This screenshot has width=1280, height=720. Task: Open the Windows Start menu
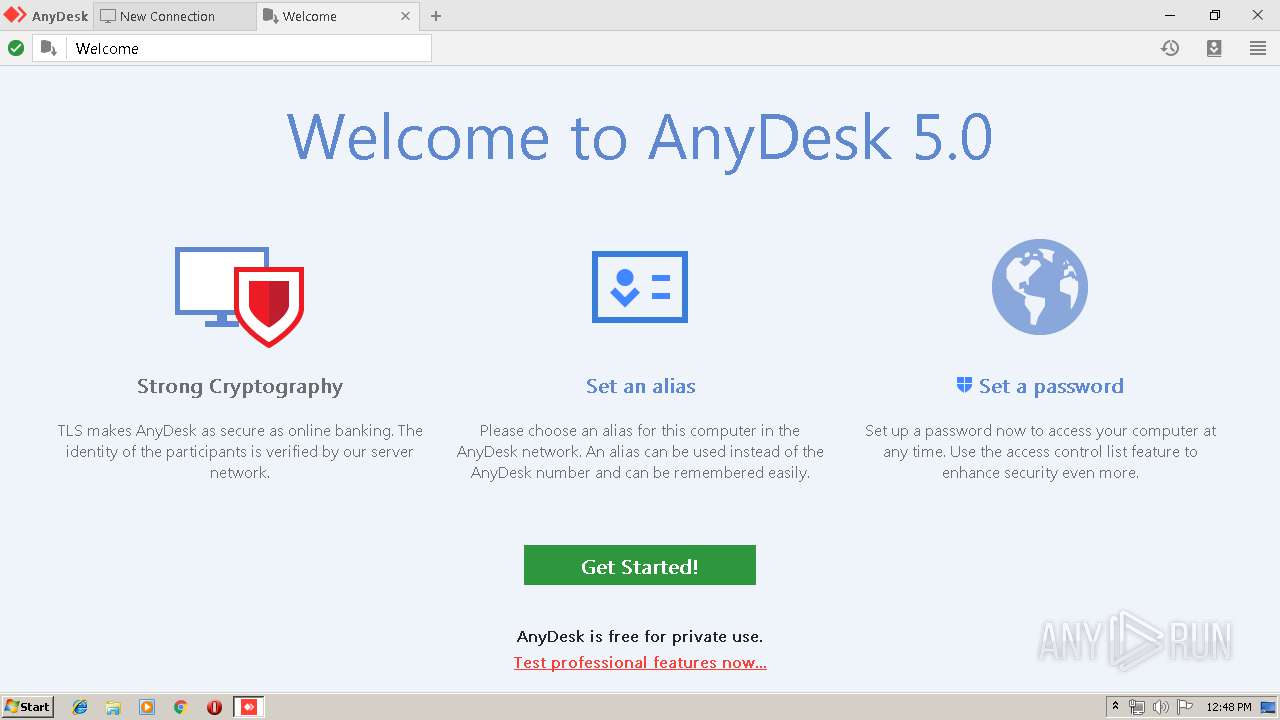(27, 707)
